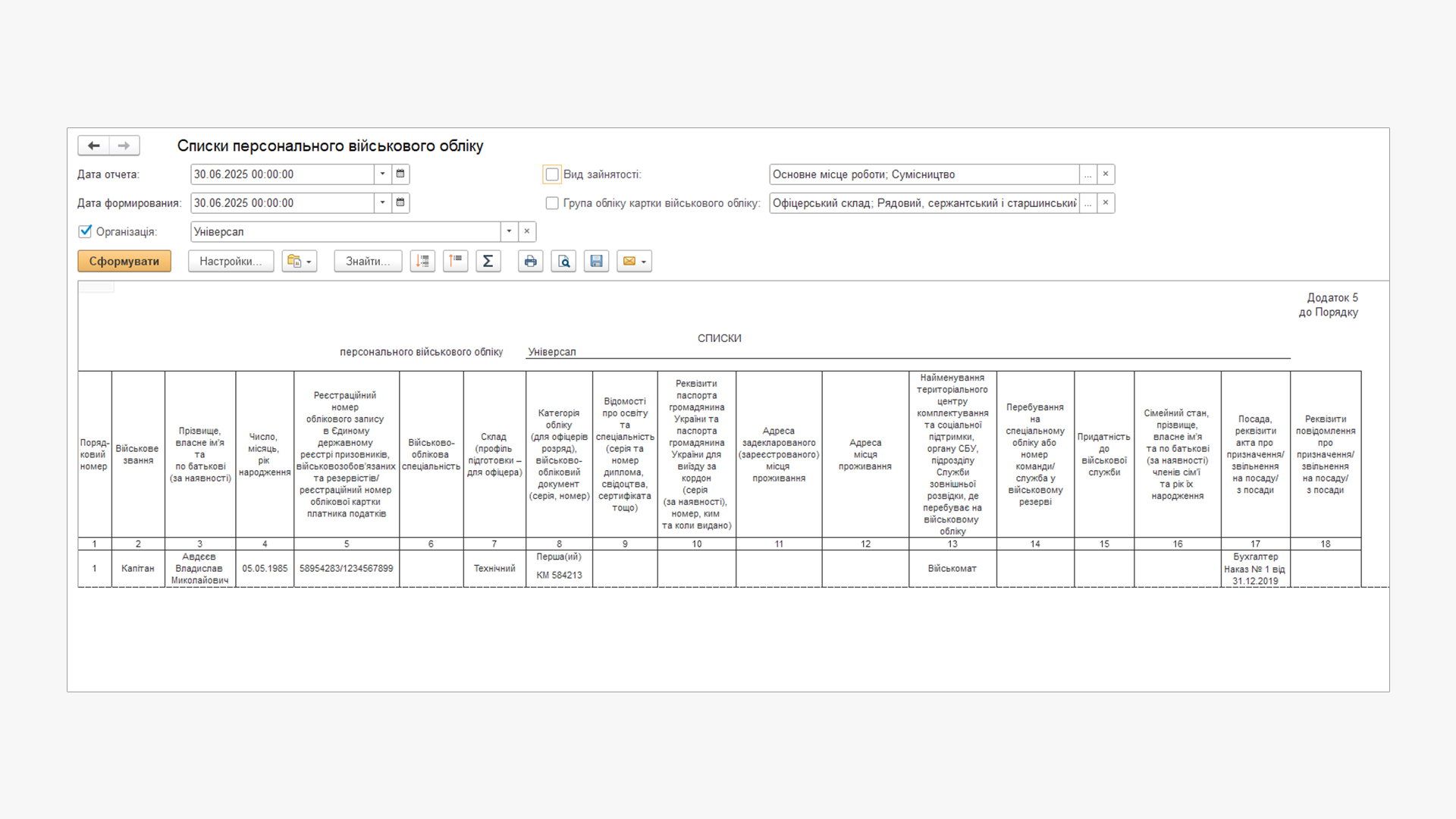Screen dimensions: 1456x819
Task: Clear the Організація field value
Action: click(x=527, y=232)
